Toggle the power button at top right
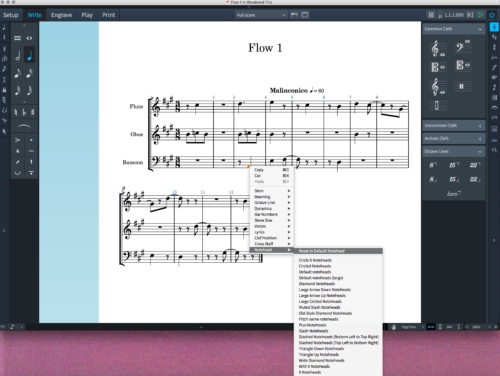This screenshot has width=500, height=376. pos(492,15)
